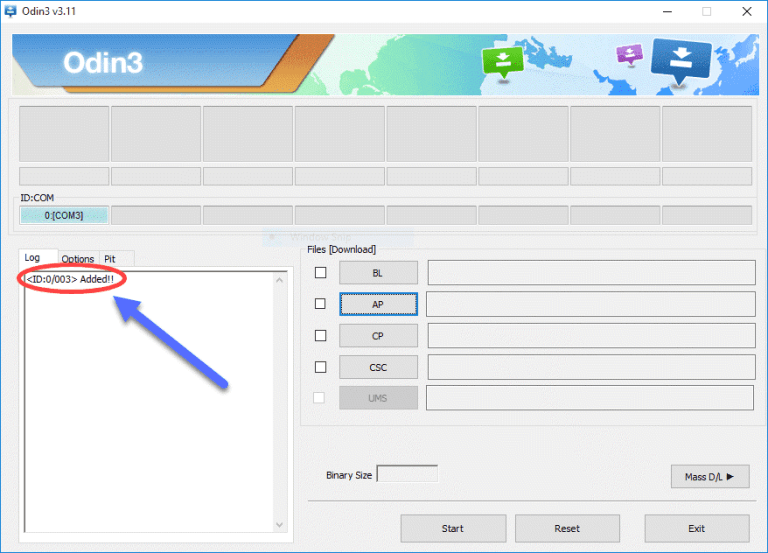Click the CP file path field
768x553 pixels.
coord(591,336)
